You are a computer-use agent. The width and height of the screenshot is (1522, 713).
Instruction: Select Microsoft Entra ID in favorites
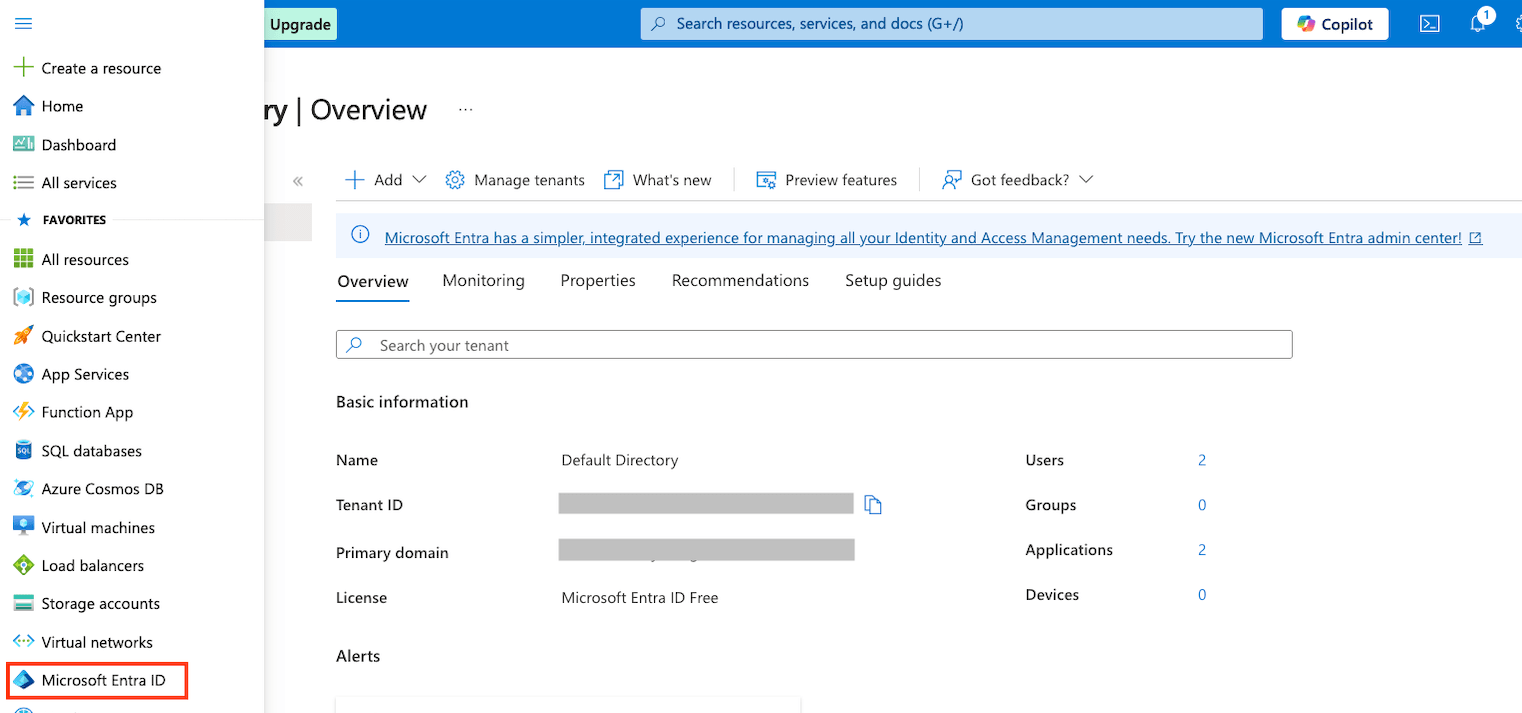point(98,680)
